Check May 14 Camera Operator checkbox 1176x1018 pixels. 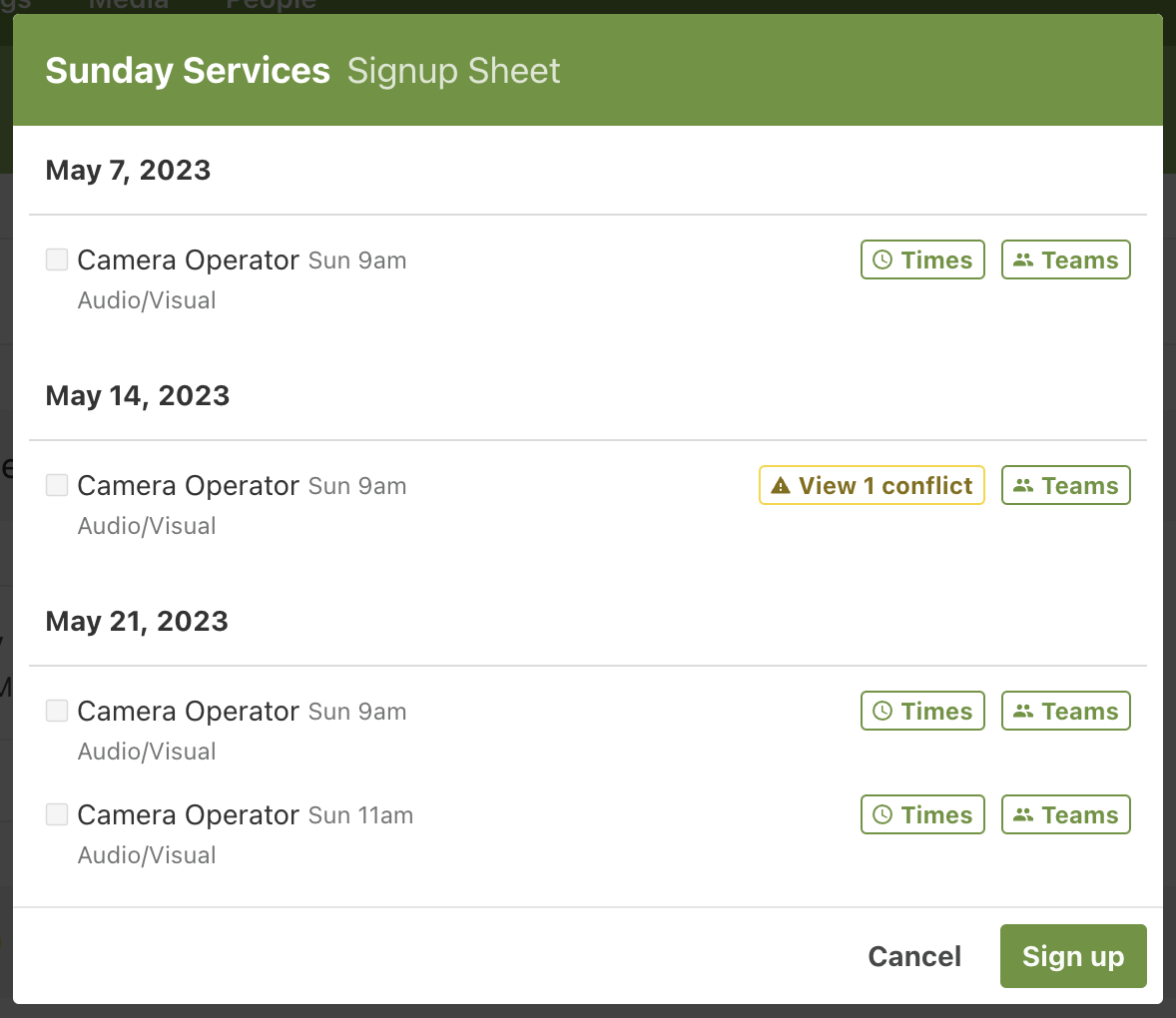(x=57, y=485)
